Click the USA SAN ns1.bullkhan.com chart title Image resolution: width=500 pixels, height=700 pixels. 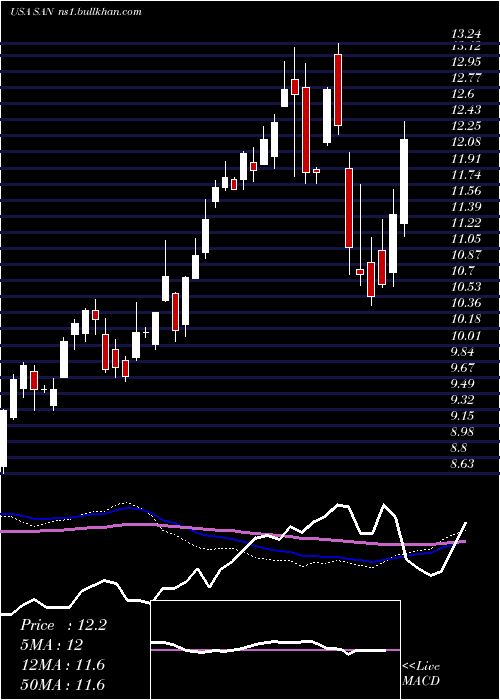[75, 12]
